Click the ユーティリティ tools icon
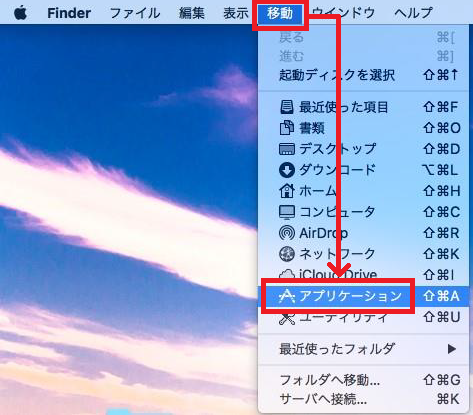Image resolution: width=473 pixels, height=415 pixels. click(x=286, y=318)
